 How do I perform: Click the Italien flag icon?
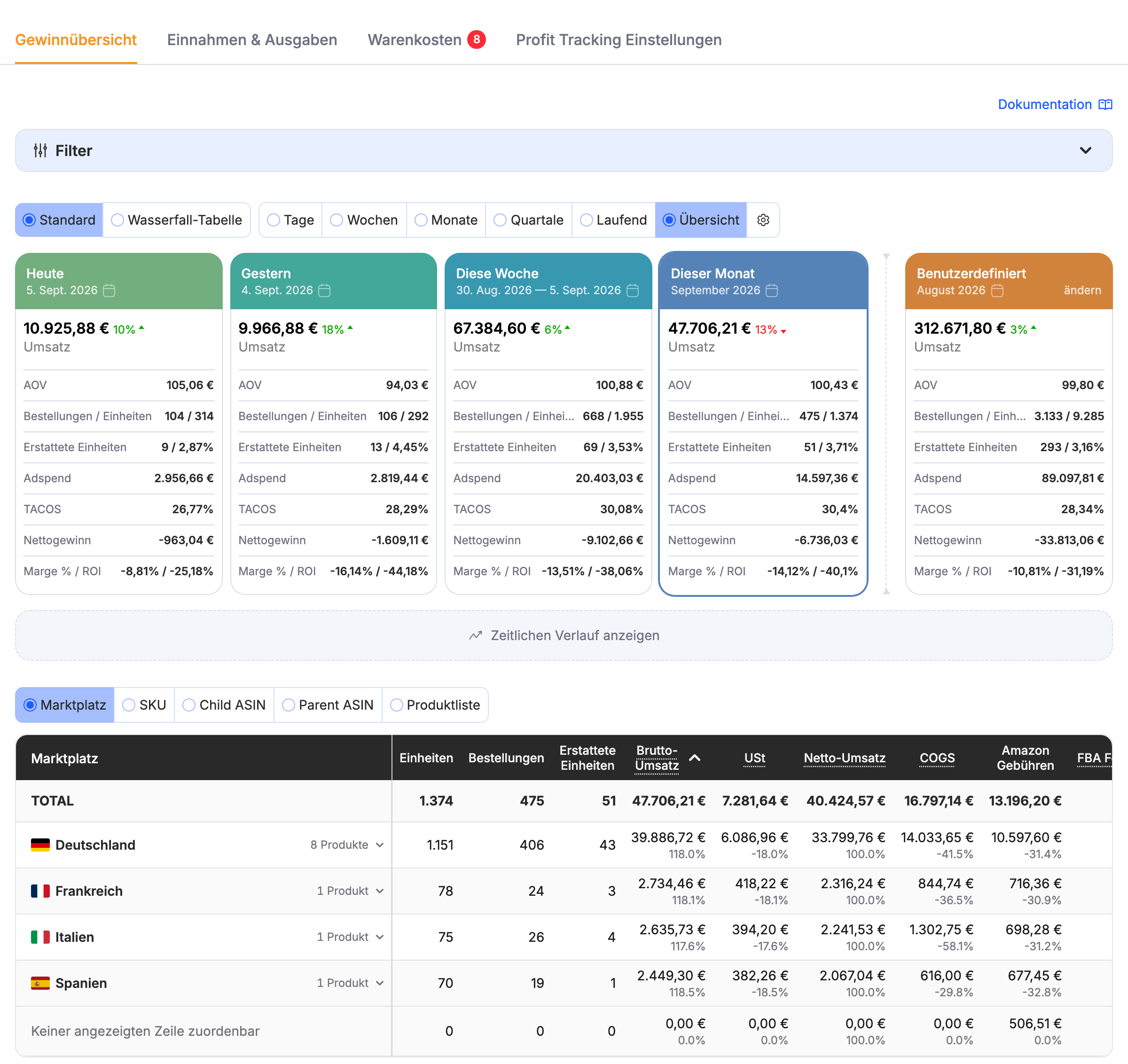click(x=40, y=937)
